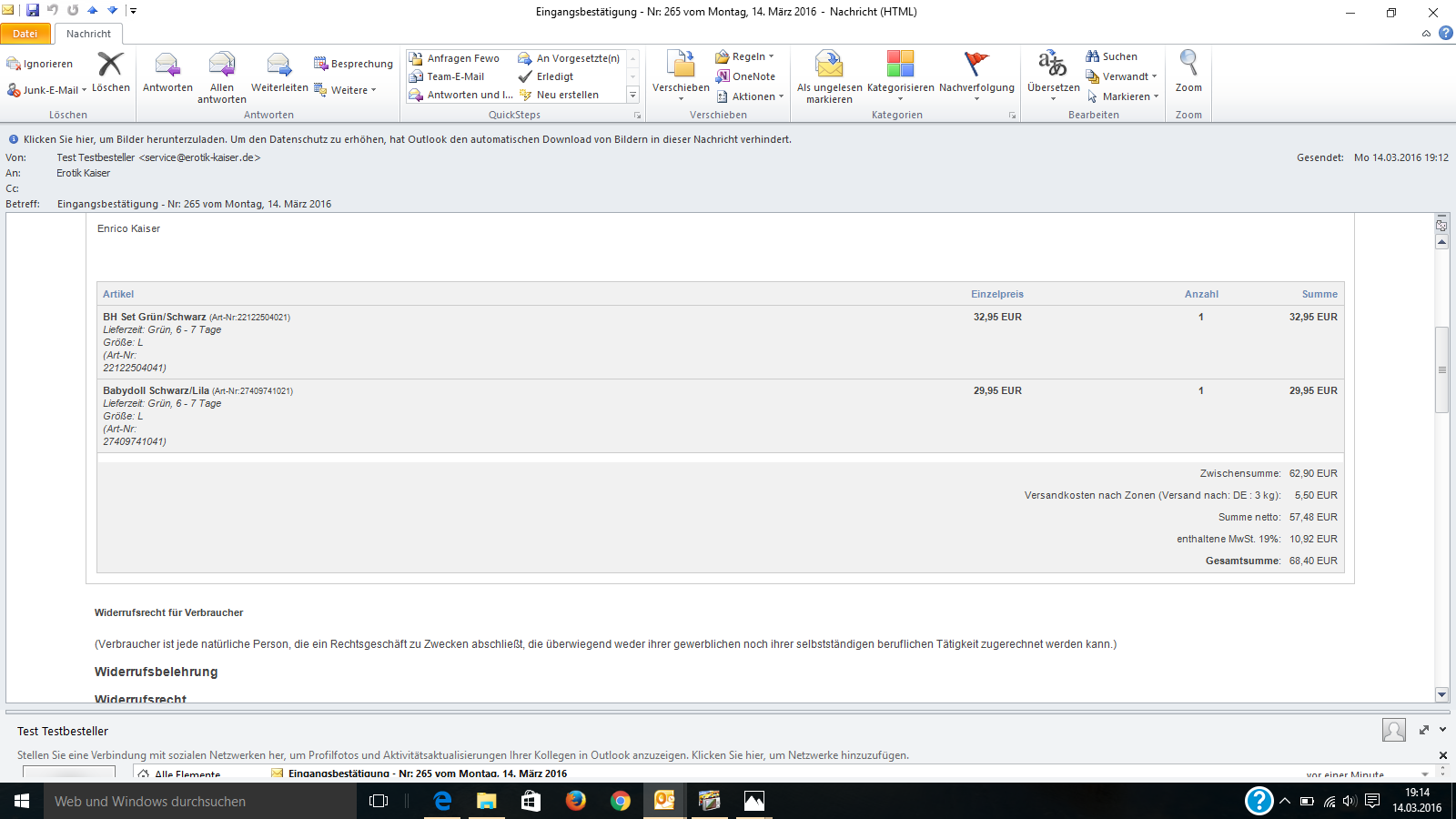
Task: Expand the QuickSteps gallery list
Action: point(633,96)
